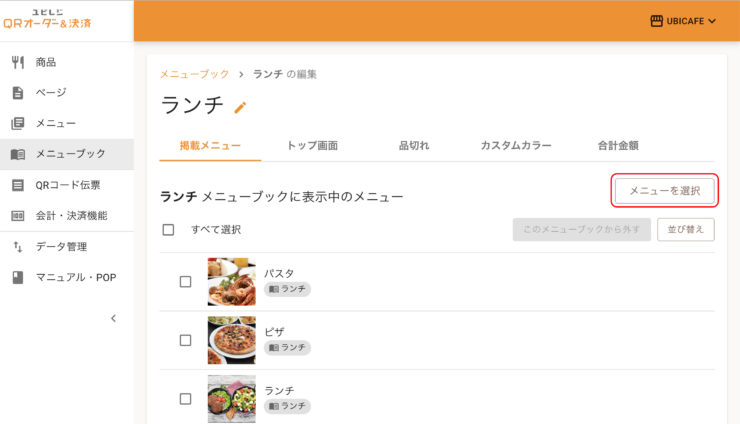
Task: Check the すべて選択 checkbox
Action: 168,229
